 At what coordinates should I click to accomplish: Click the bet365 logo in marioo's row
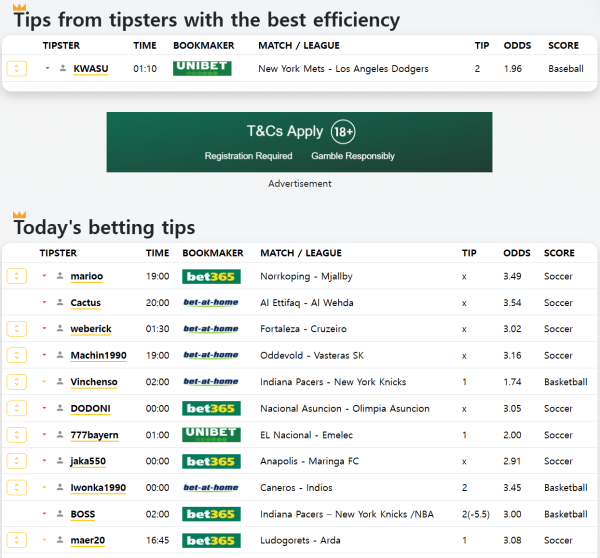(211, 276)
